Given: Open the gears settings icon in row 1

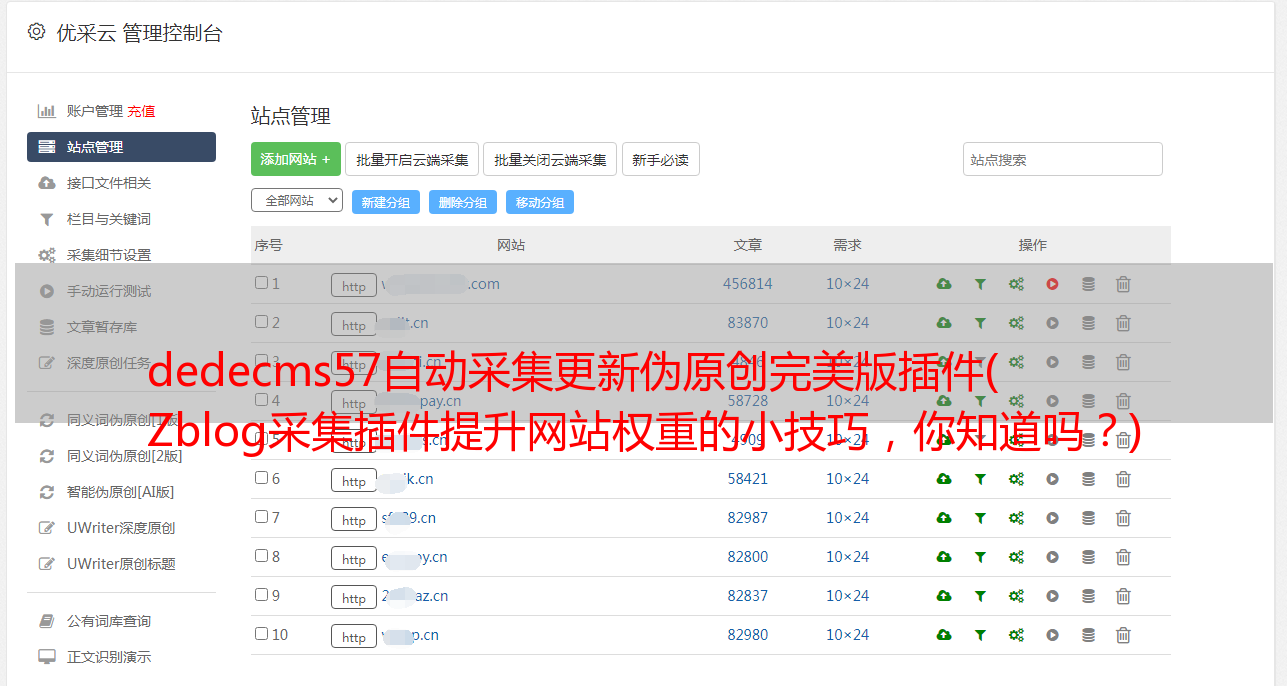Looking at the screenshot, I should click(x=1016, y=284).
